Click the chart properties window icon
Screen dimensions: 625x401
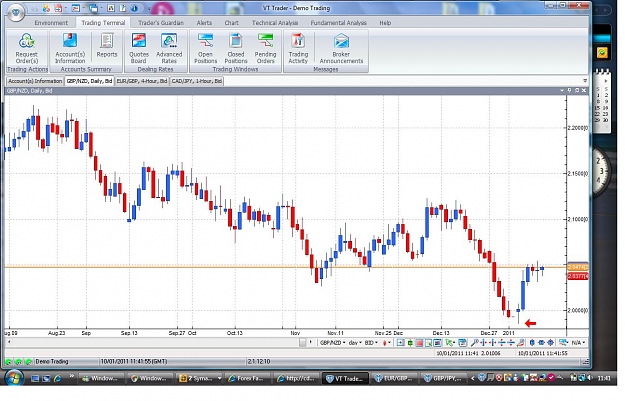pyautogui.click(x=462, y=343)
